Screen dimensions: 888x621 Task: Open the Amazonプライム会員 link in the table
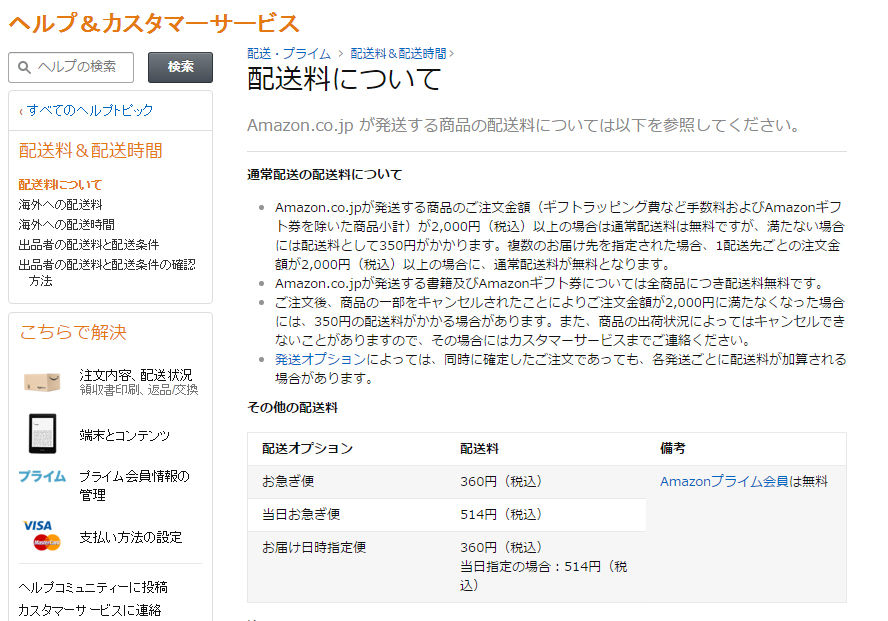(x=724, y=482)
